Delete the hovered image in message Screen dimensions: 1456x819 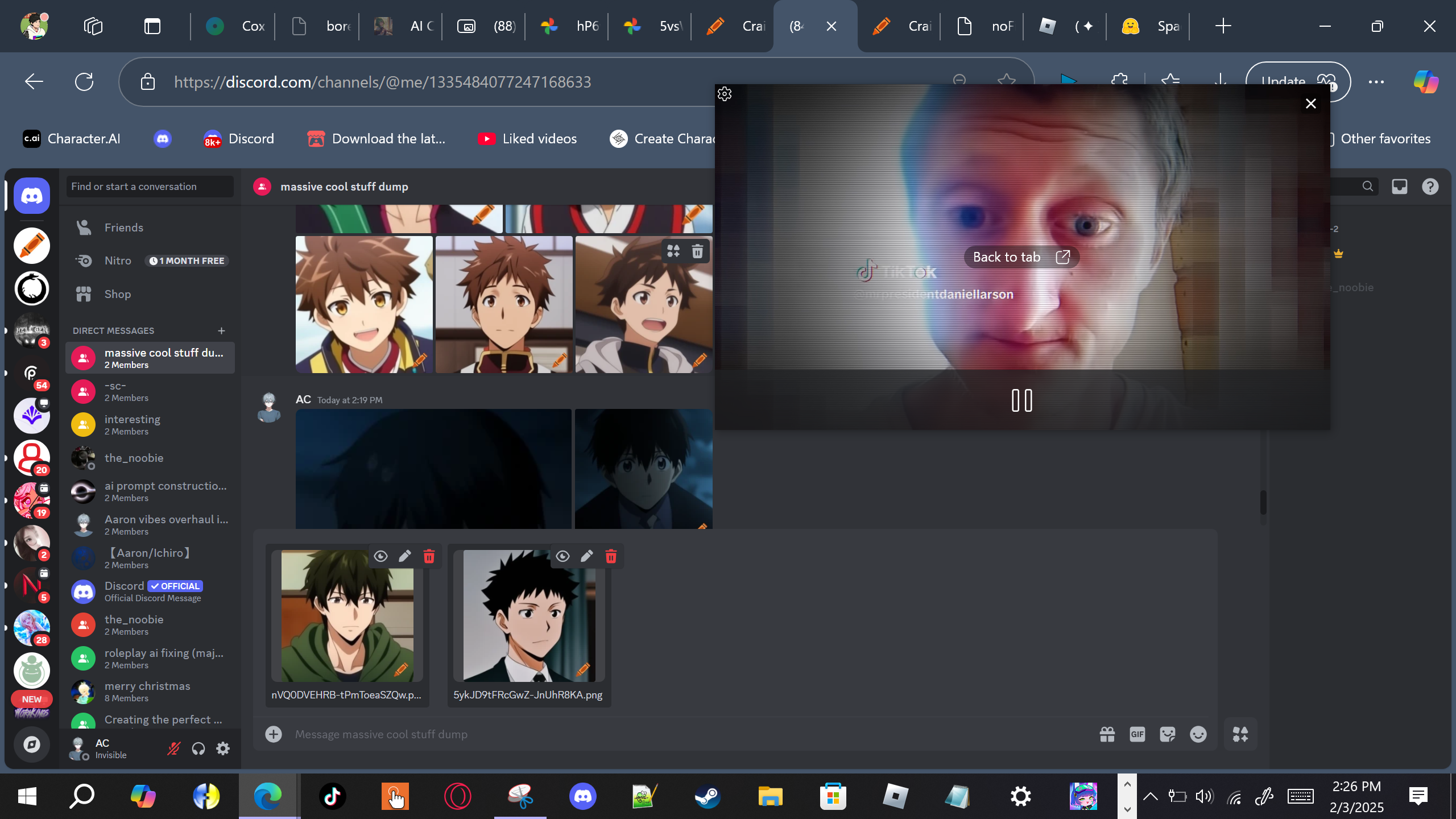697,251
